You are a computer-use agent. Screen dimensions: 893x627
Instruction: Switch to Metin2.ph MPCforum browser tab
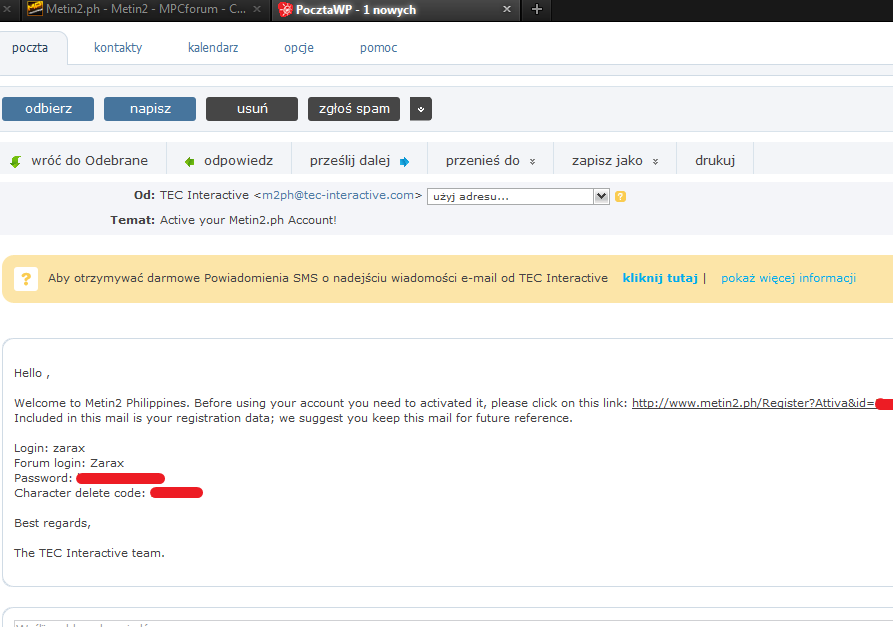[145, 9]
